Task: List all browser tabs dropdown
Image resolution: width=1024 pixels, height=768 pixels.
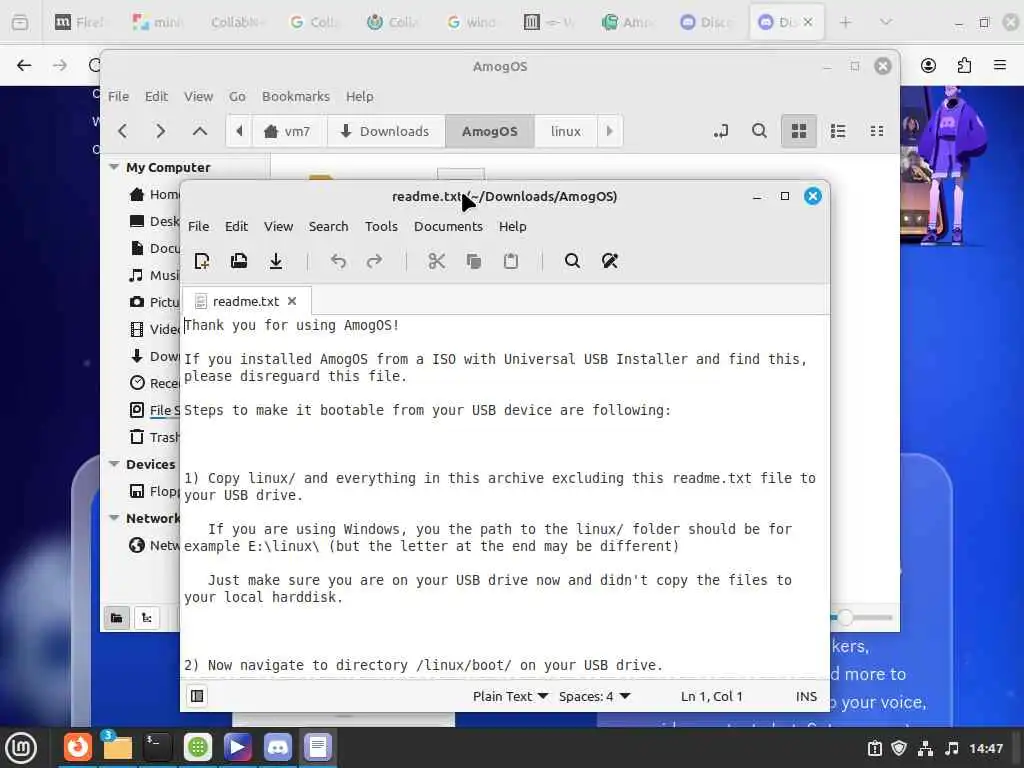Action: tap(886, 22)
